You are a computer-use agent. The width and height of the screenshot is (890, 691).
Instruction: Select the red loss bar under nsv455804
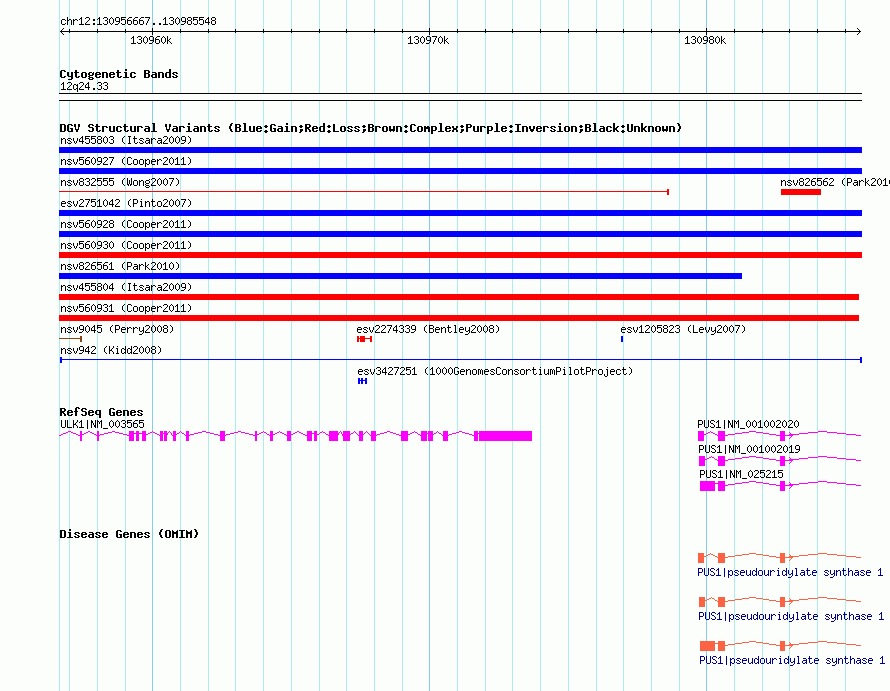tap(459, 297)
